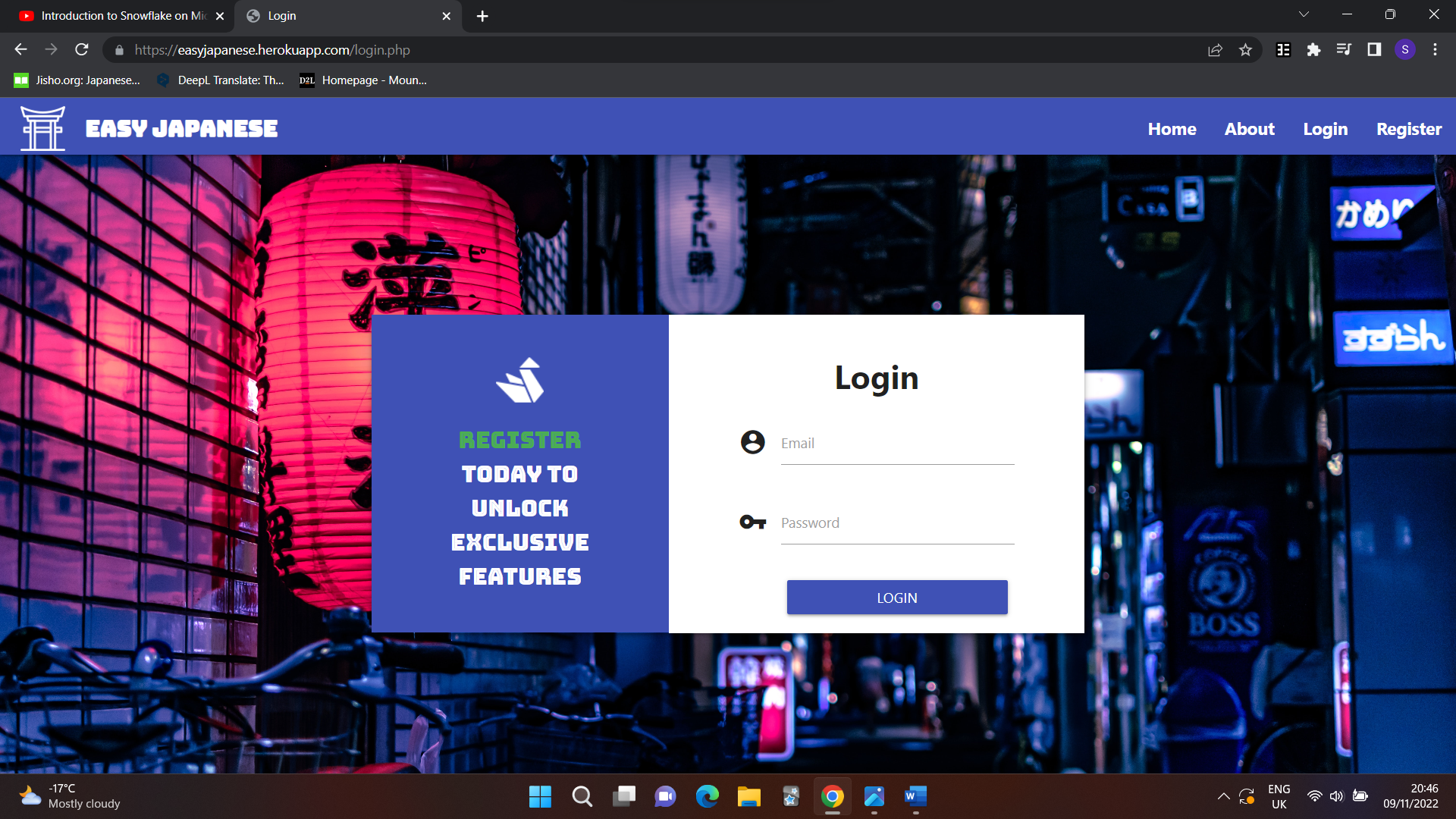View site info via the padlock icon
1456x819 pixels.
click(119, 50)
